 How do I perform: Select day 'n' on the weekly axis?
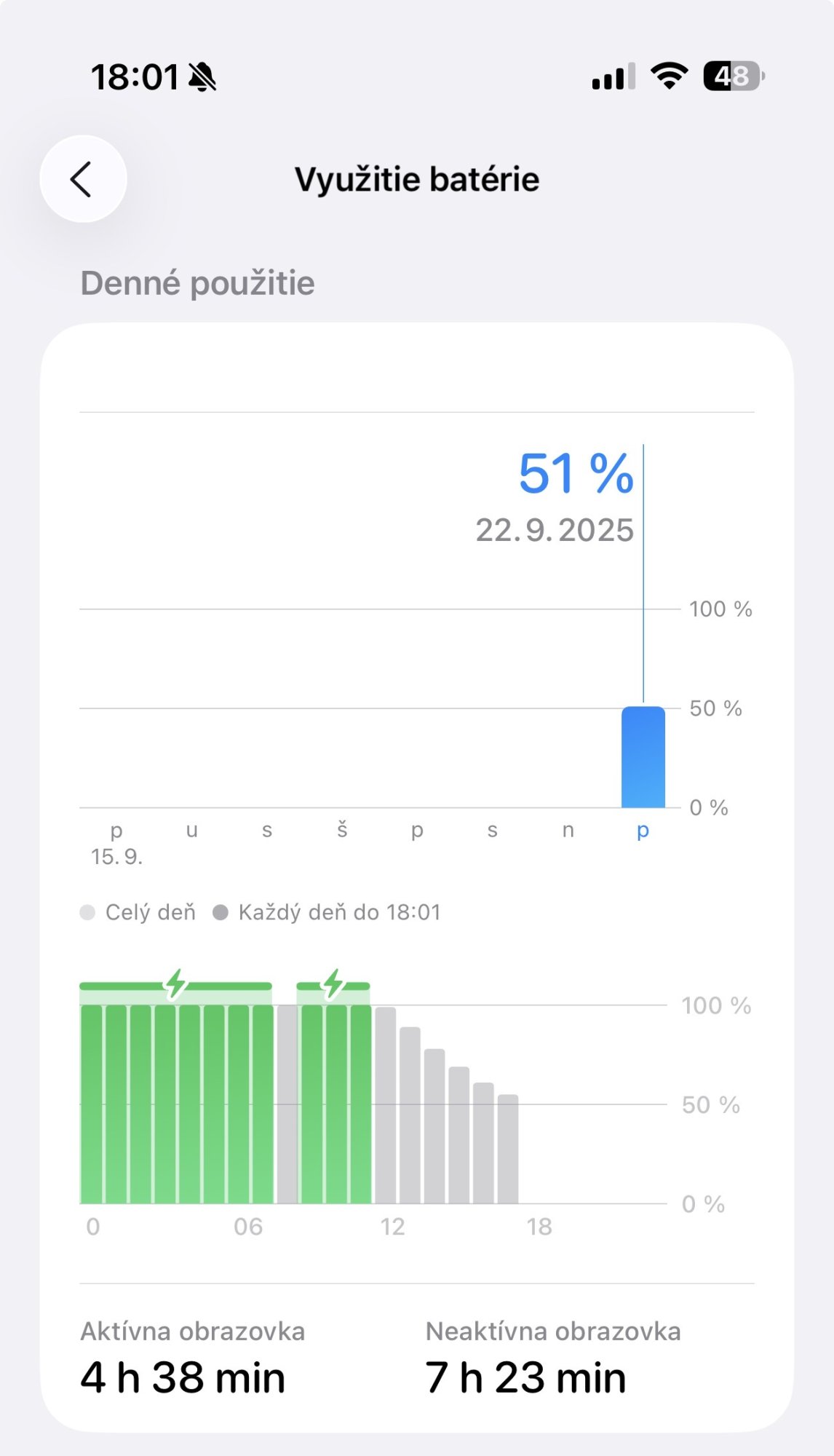(x=568, y=830)
